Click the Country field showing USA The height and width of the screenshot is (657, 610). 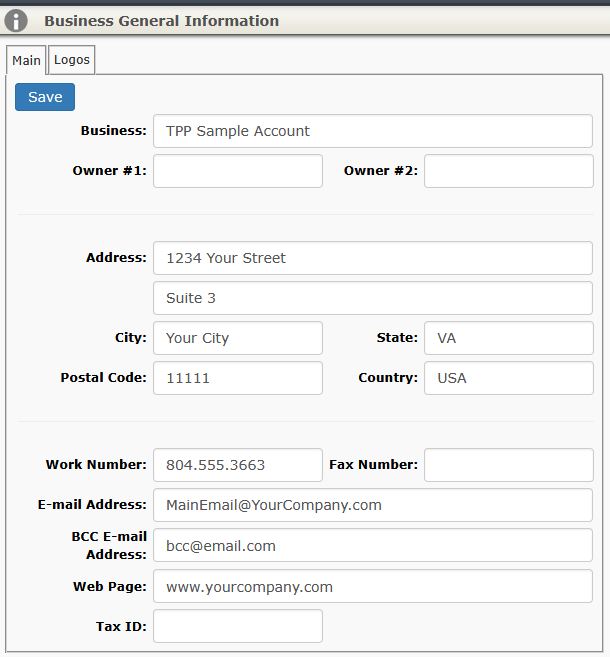(x=508, y=378)
